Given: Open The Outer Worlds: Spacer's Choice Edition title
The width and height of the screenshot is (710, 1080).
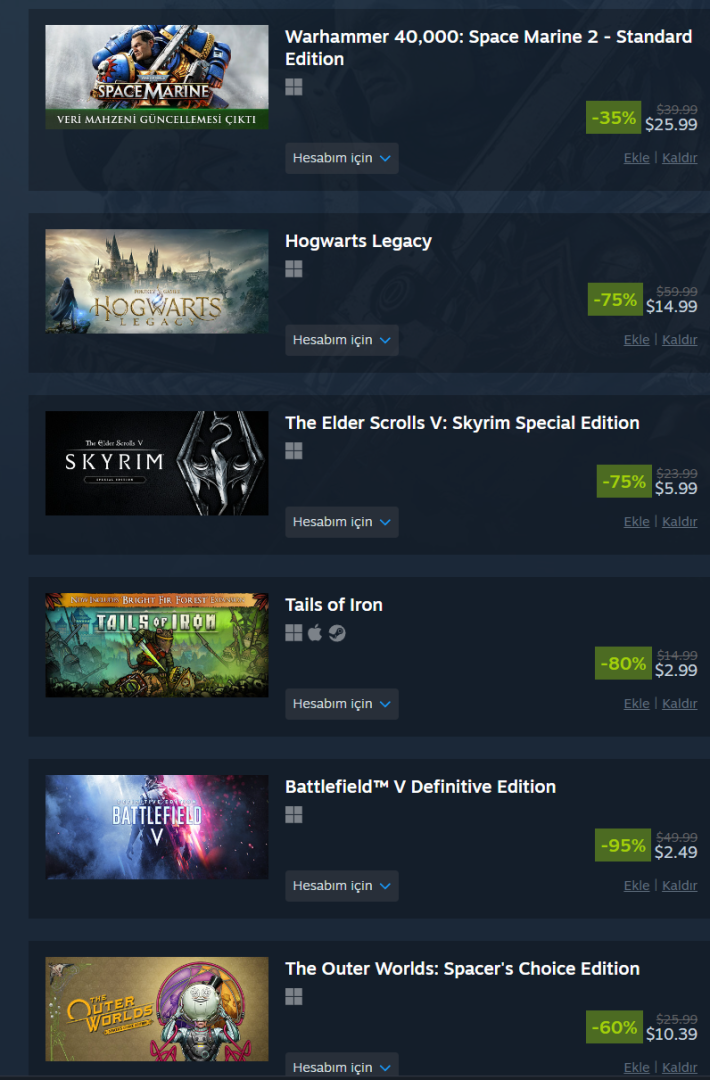Looking at the screenshot, I should 462,968.
